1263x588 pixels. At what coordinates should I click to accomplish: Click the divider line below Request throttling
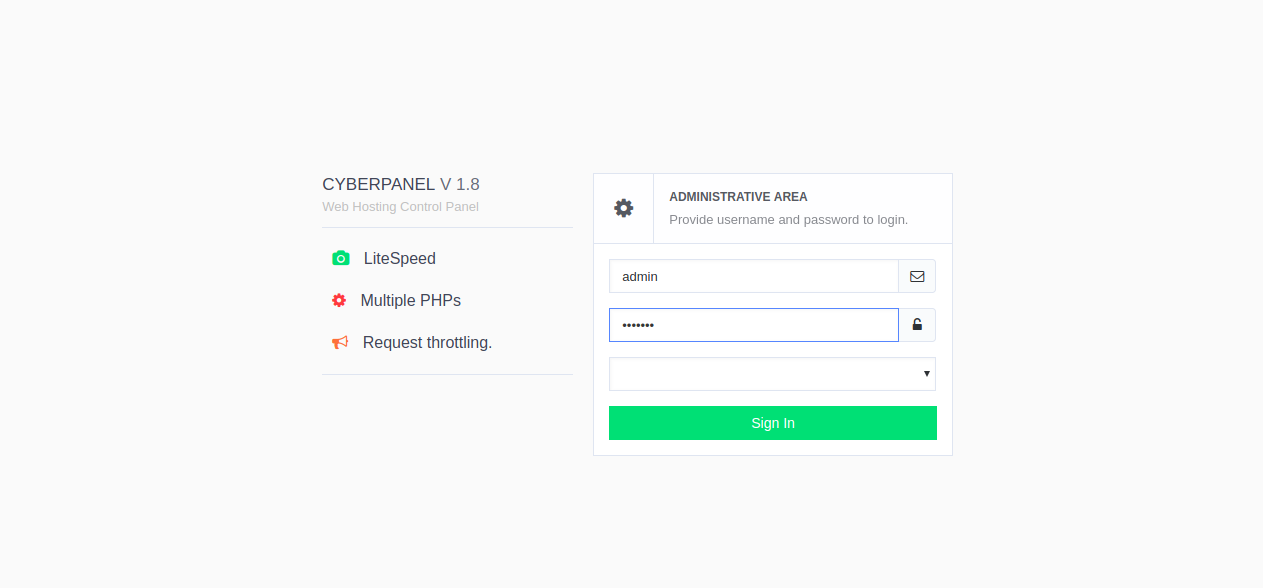(447, 374)
